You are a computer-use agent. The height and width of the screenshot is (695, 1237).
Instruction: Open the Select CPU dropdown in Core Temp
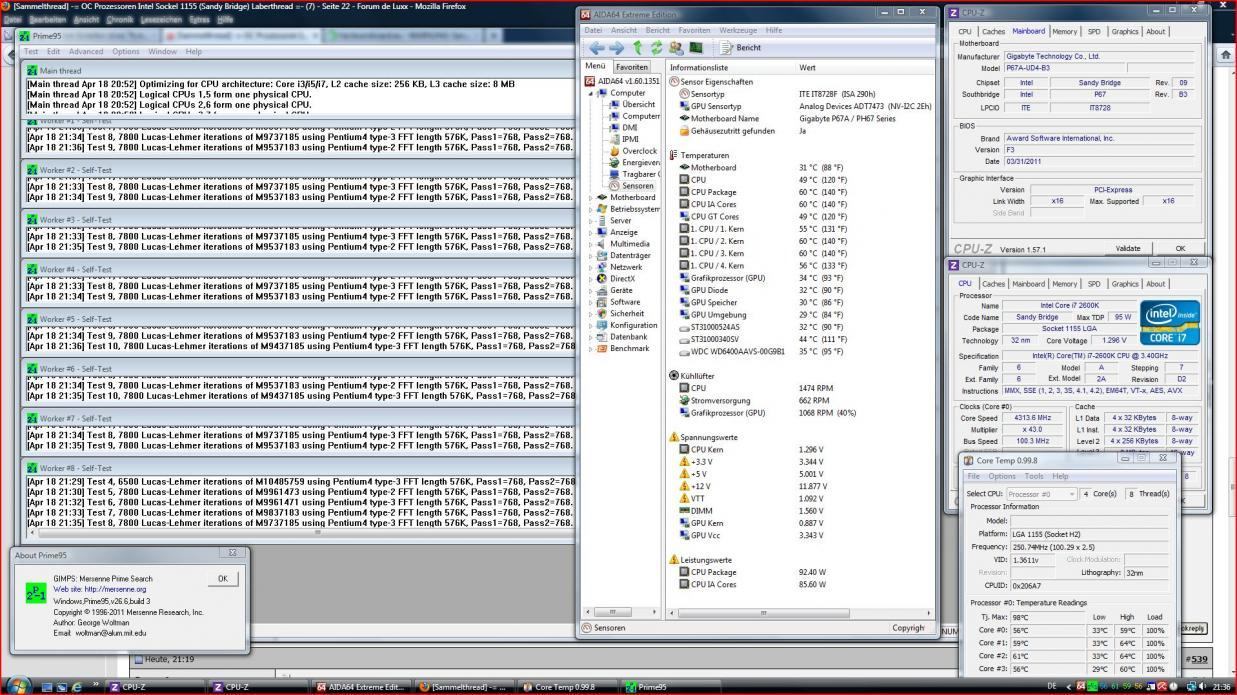[1041, 494]
